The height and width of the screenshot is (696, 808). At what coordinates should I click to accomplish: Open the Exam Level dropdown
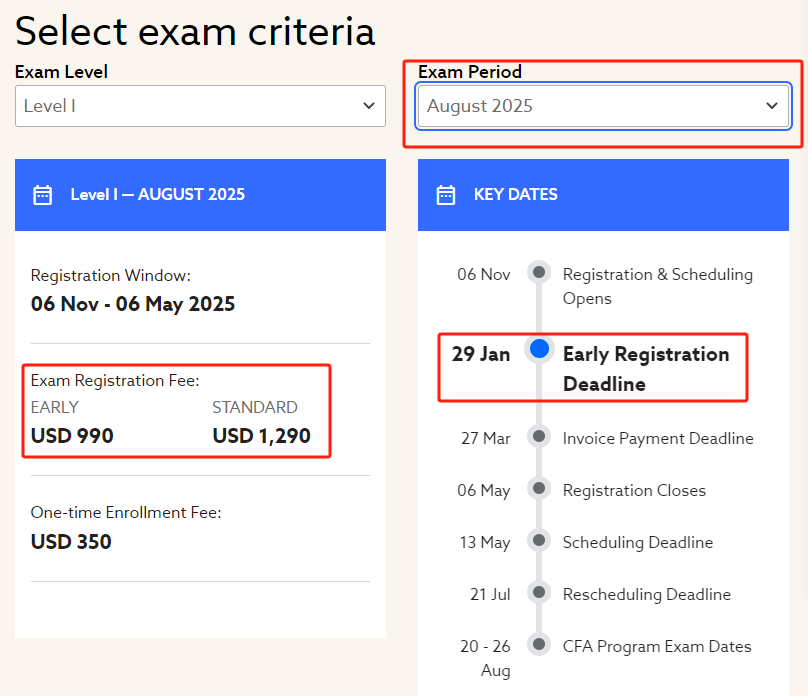[200, 106]
